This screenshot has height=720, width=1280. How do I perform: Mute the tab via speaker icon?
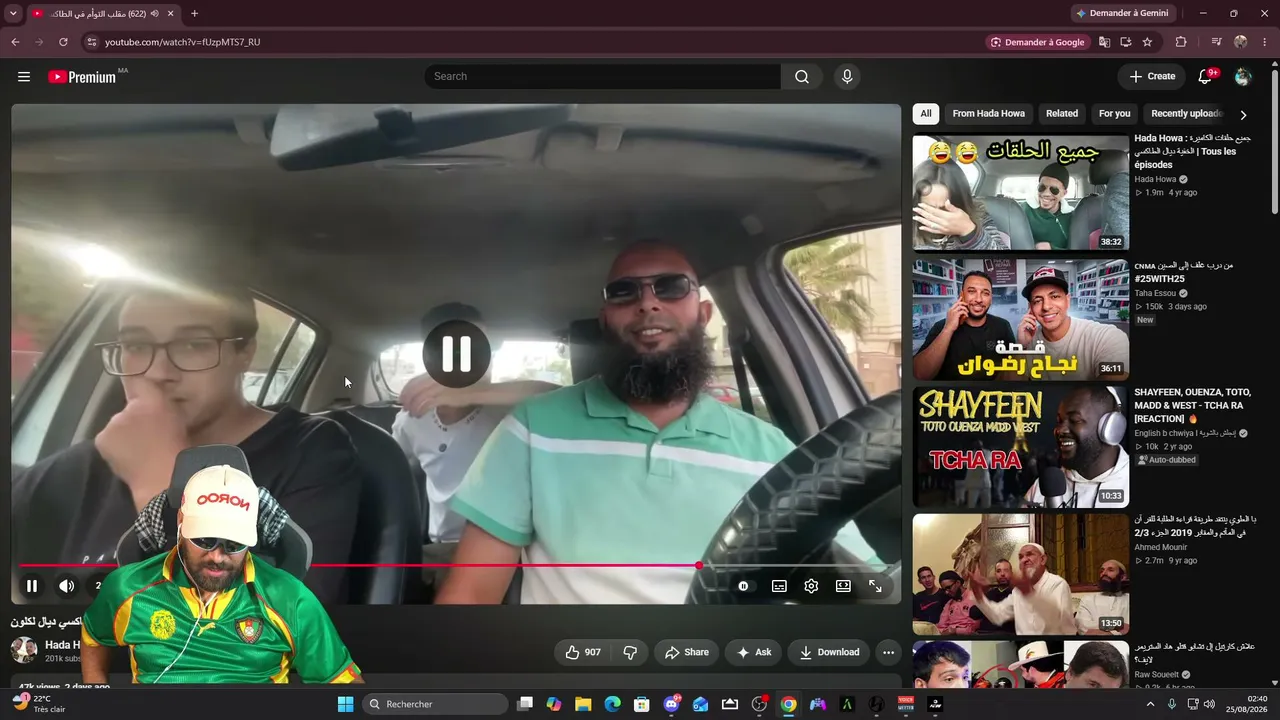click(154, 14)
